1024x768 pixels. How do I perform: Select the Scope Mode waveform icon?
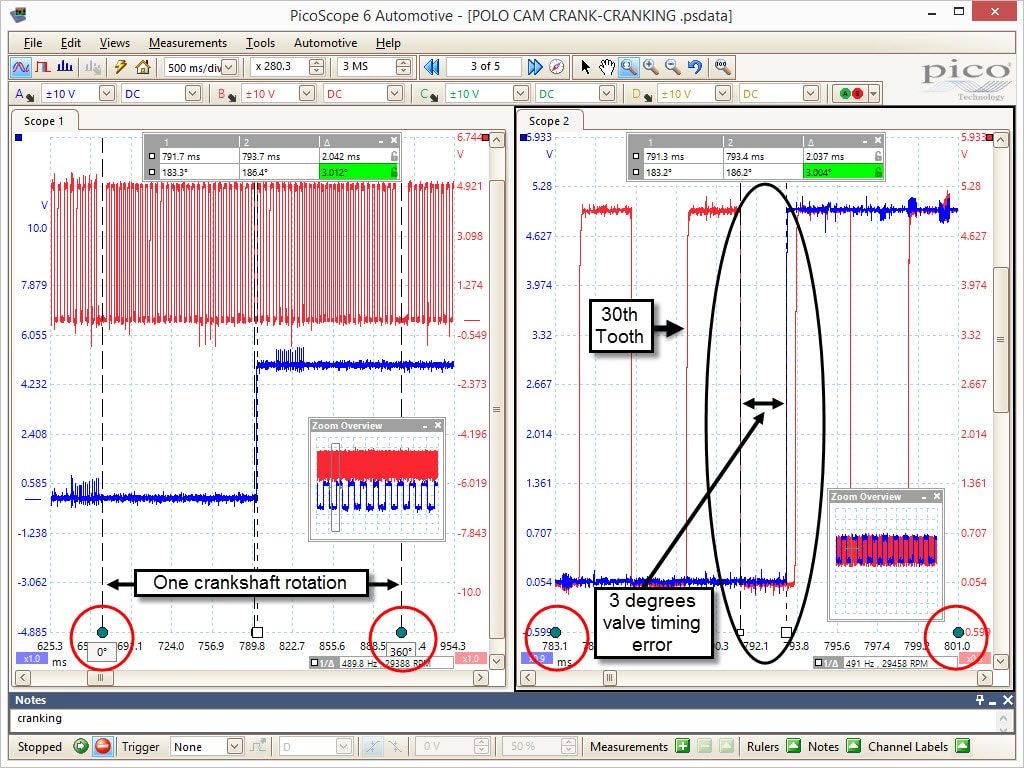tap(21, 67)
